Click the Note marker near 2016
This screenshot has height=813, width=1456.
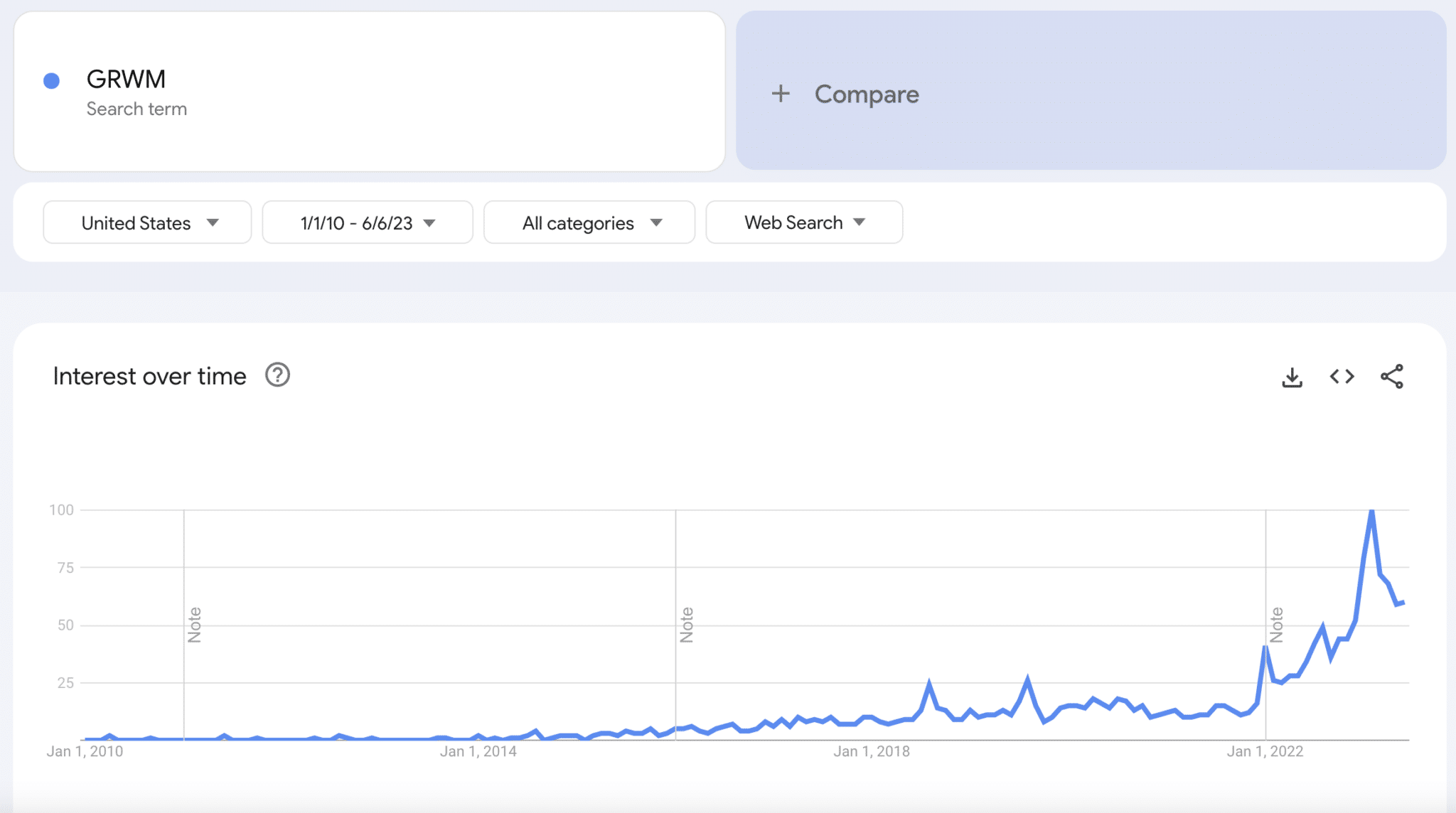click(686, 625)
